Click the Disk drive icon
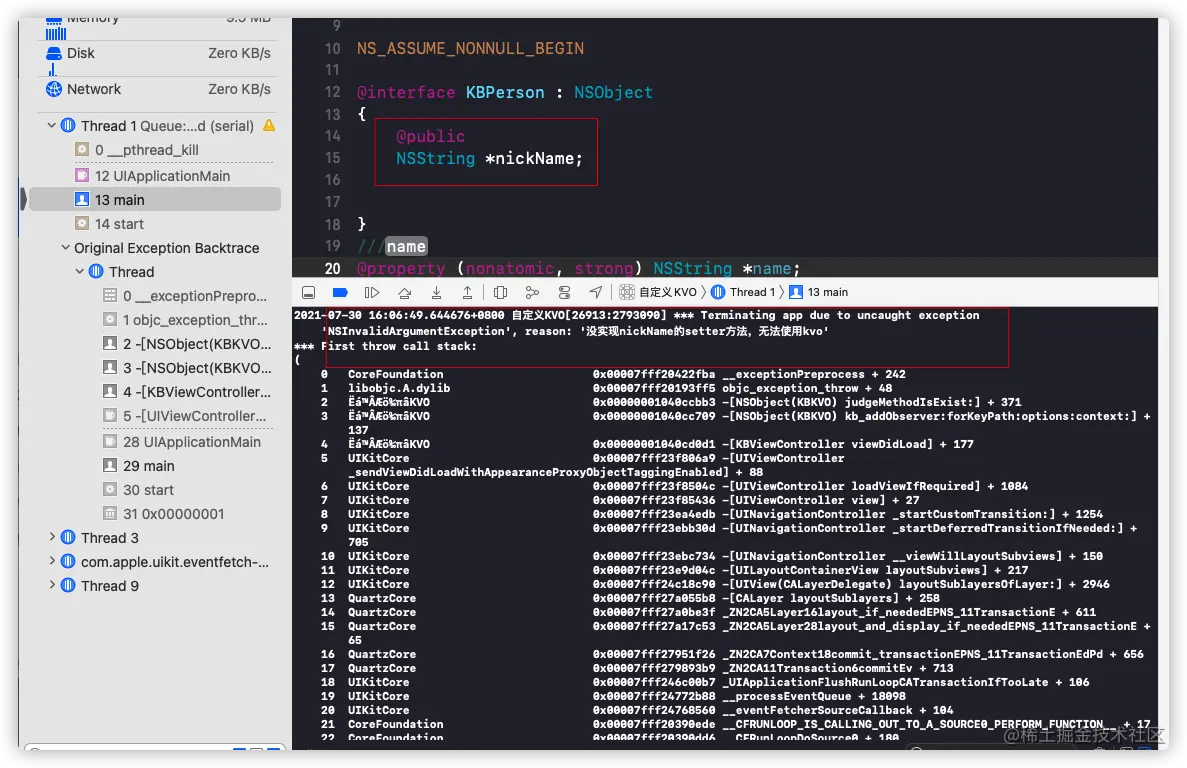Screen dimensions: 1187x768 click(54, 53)
